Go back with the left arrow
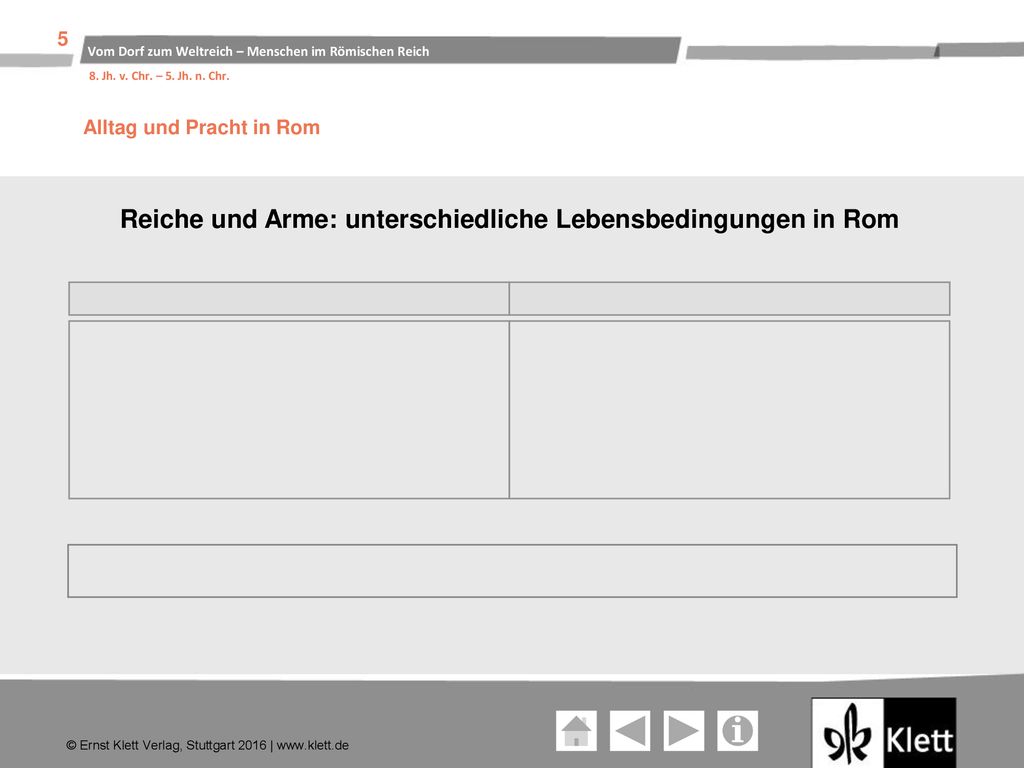1024x768 pixels. [x=630, y=731]
